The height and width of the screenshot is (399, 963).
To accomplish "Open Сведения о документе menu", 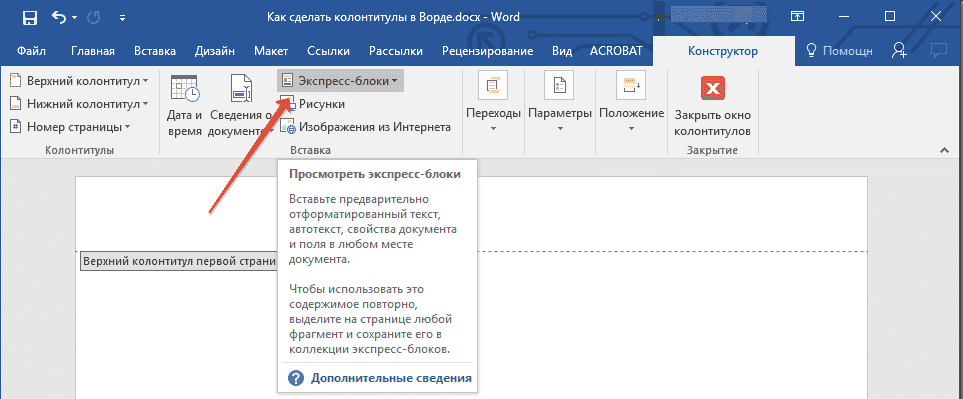I will coord(240,106).
